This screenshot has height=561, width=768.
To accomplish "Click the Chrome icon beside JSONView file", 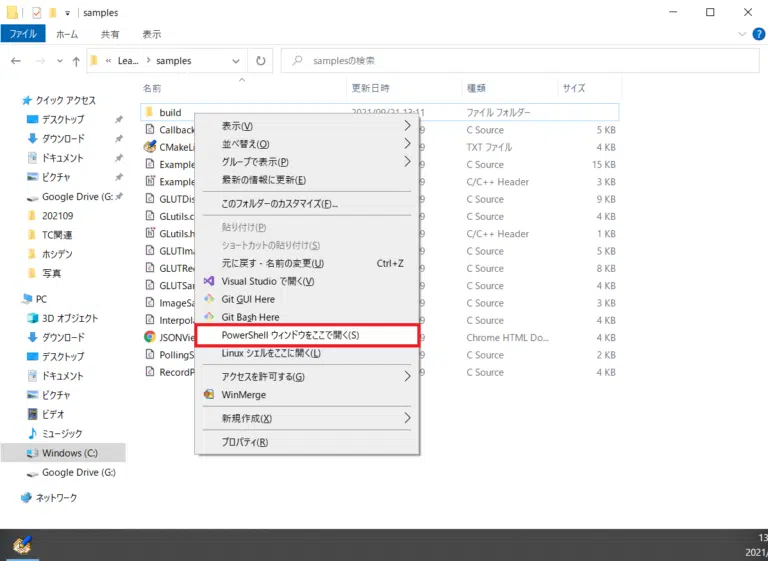I will [149, 337].
